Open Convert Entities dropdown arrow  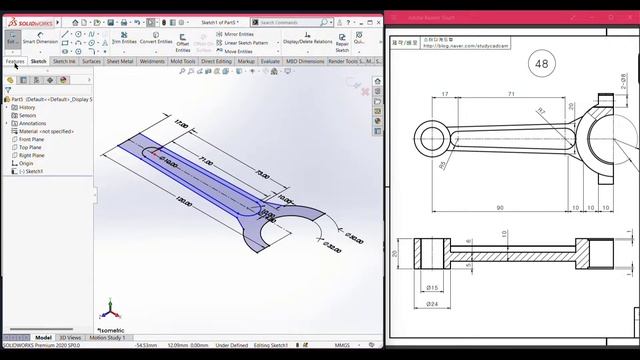coord(156,52)
